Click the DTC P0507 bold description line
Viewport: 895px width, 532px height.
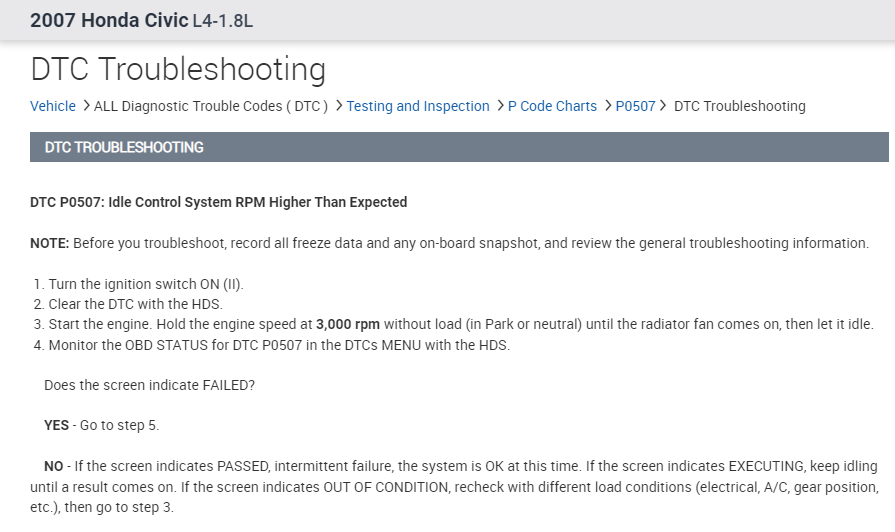(x=218, y=202)
